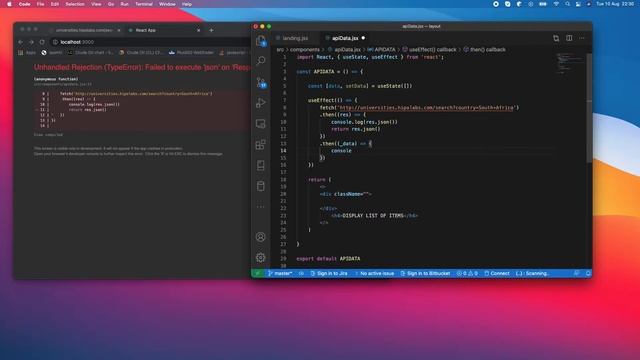The width and height of the screenshot is (640, 360).
Task: Open the Search view in VS Code
Action: 261,61
